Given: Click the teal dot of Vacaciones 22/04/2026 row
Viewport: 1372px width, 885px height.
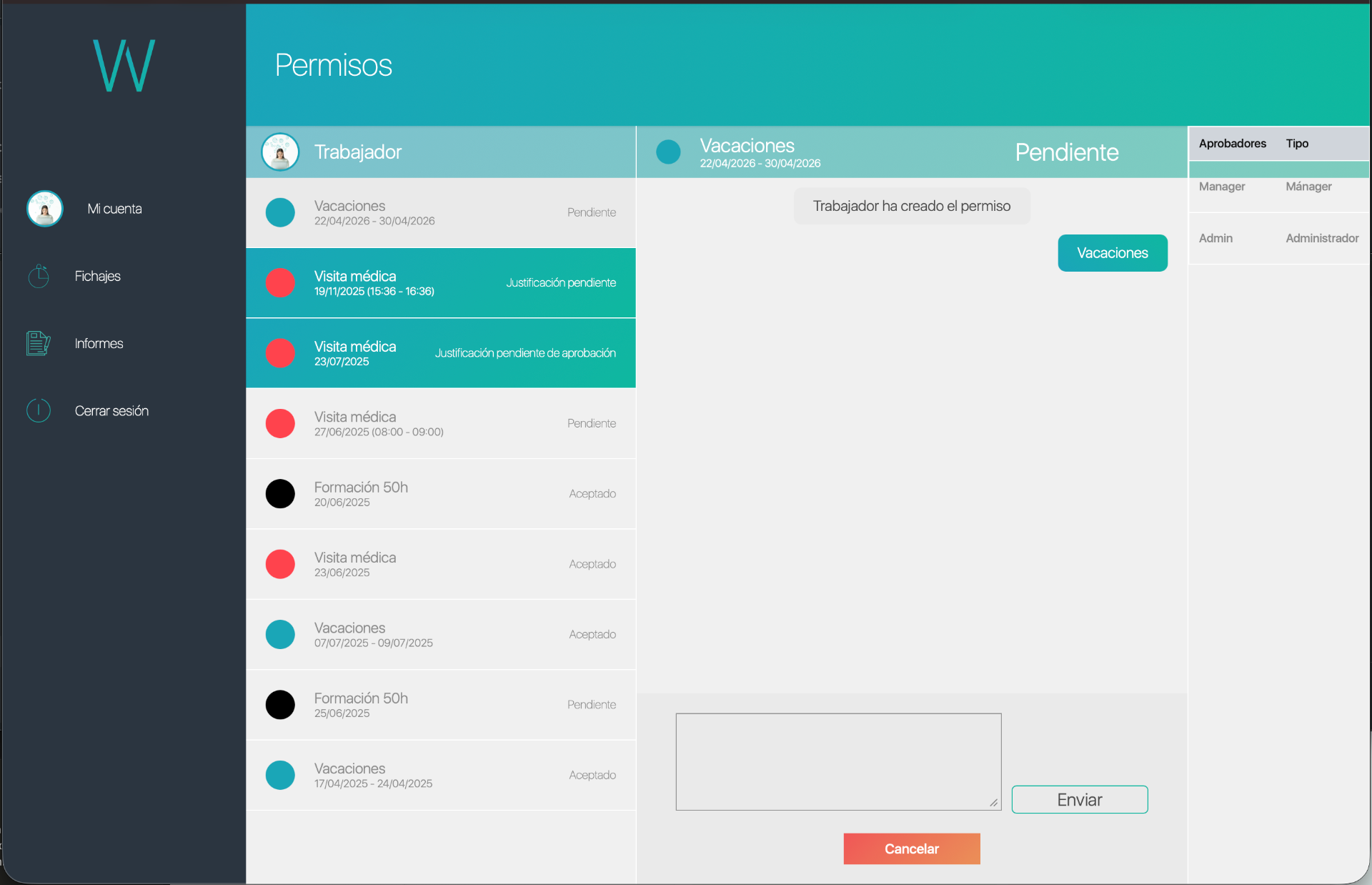Looking at the screenshot, I should (280, 213).
